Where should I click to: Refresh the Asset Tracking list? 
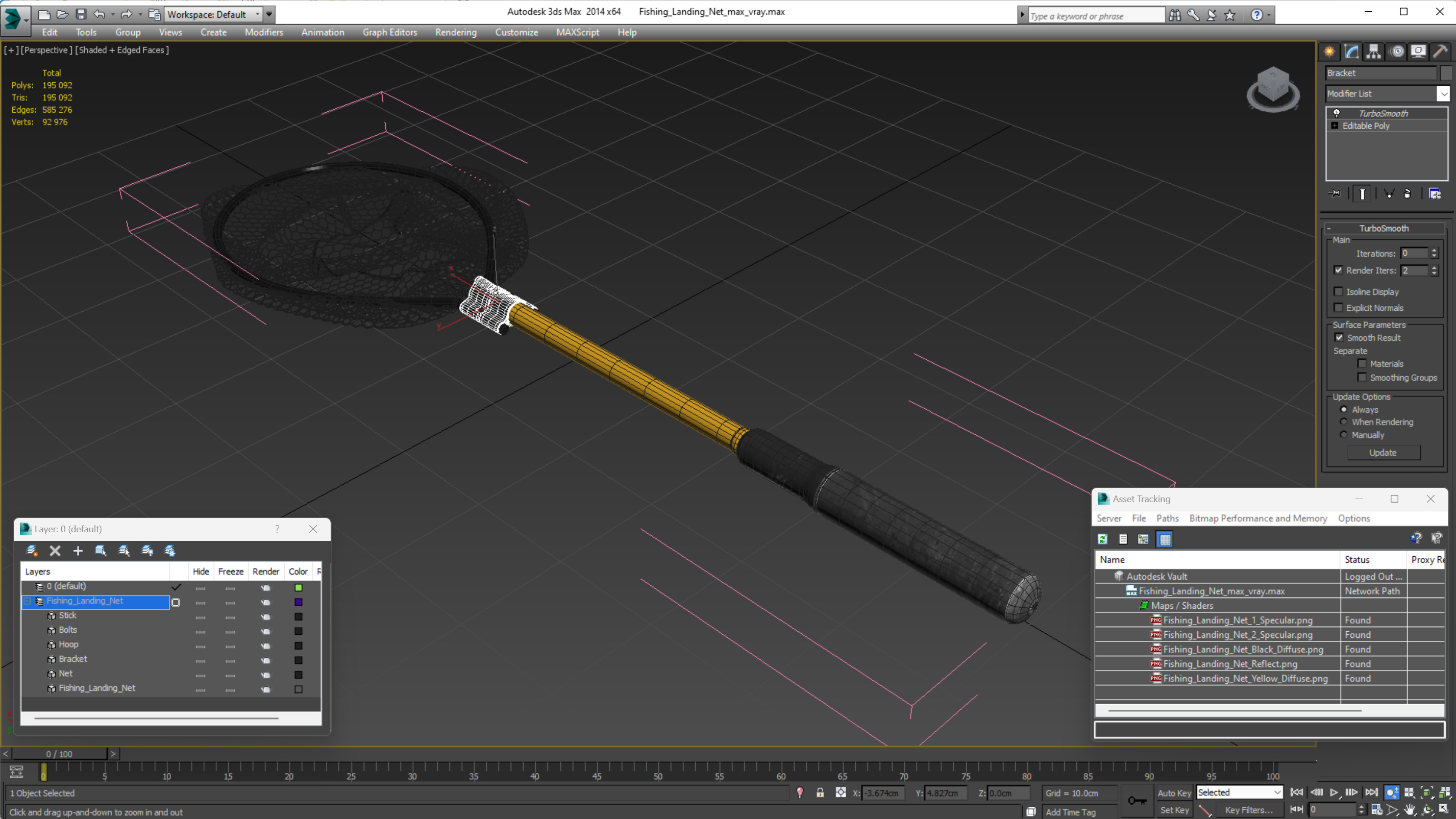tap(1102, 539)
